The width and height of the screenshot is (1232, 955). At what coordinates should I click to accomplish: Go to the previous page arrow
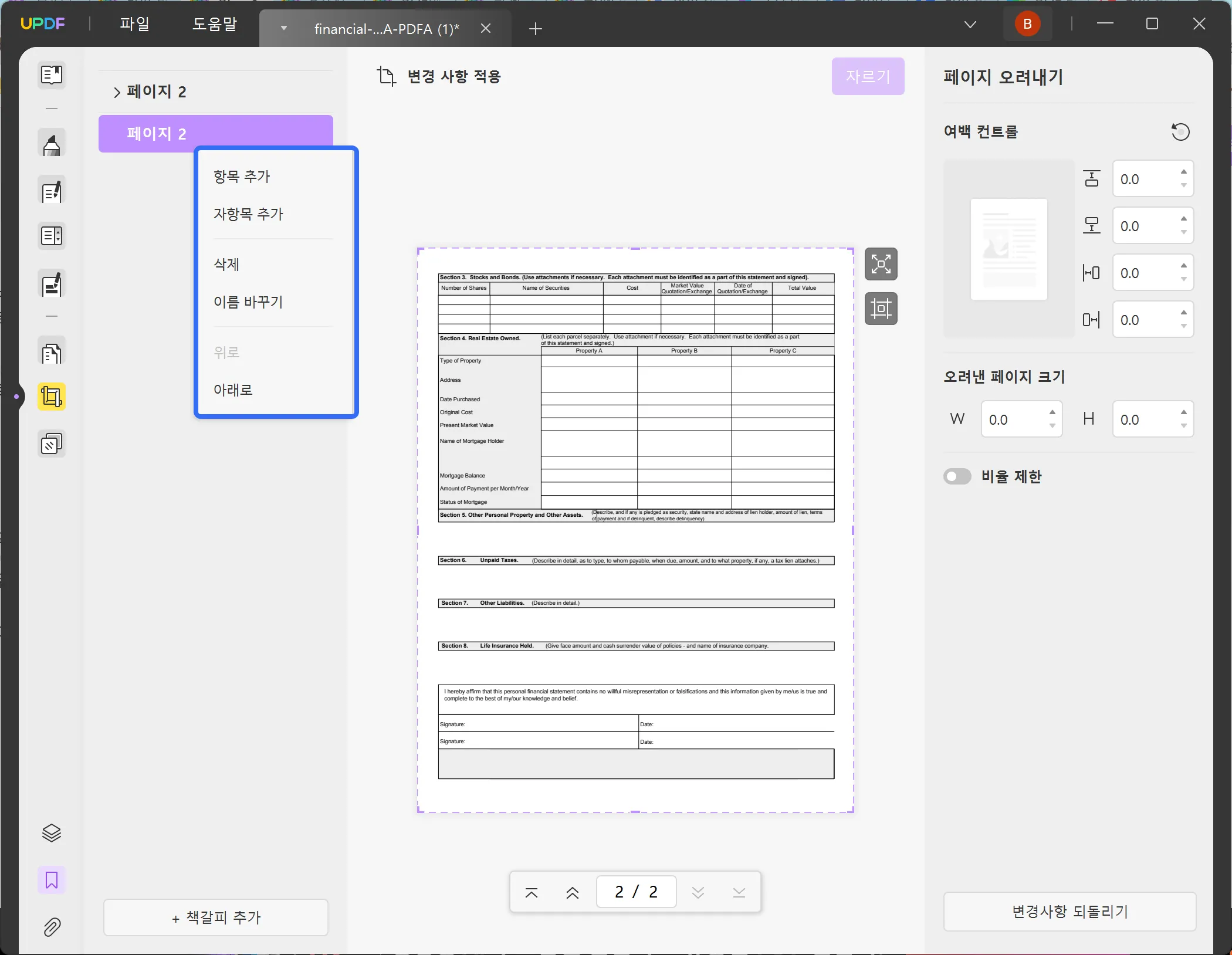click(573, 893)
